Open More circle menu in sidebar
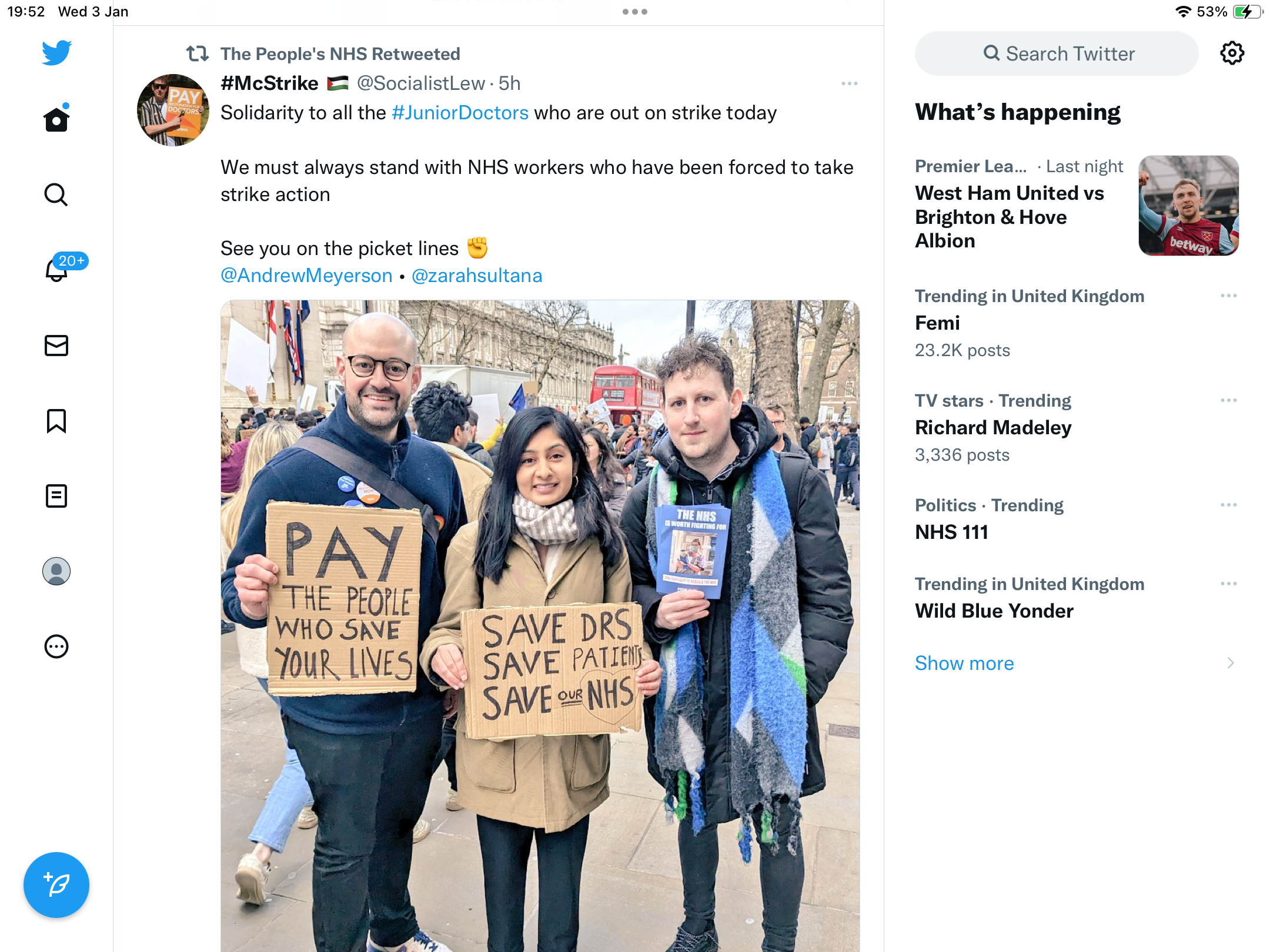Screen dimensions: 1270x952 pyautogui.click(x=56, y=646)
